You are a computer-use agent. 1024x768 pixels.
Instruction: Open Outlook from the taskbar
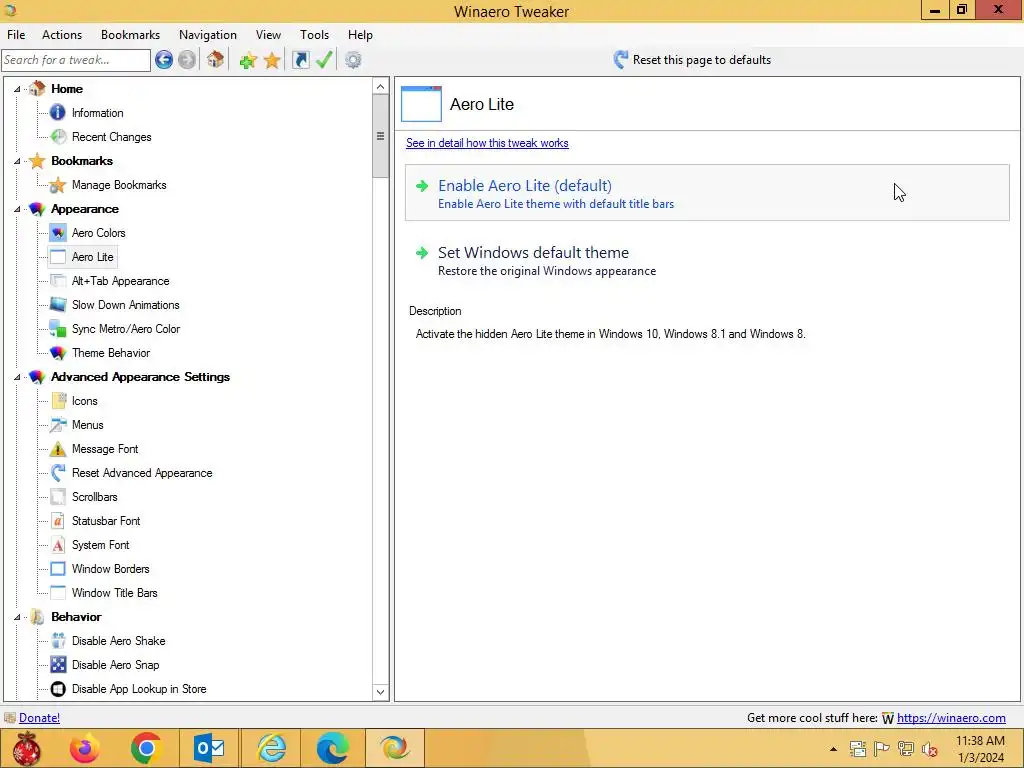pyautogui.click(x=208, y=748)
